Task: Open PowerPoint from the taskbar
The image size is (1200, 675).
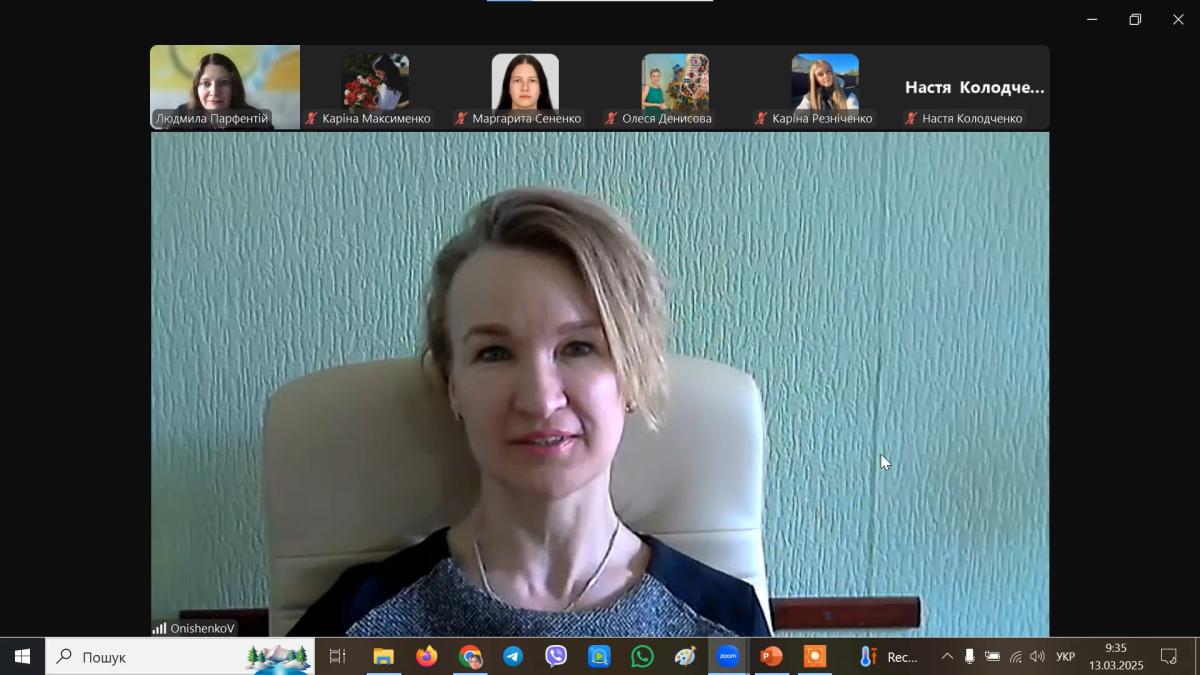Action: point(771,657)
